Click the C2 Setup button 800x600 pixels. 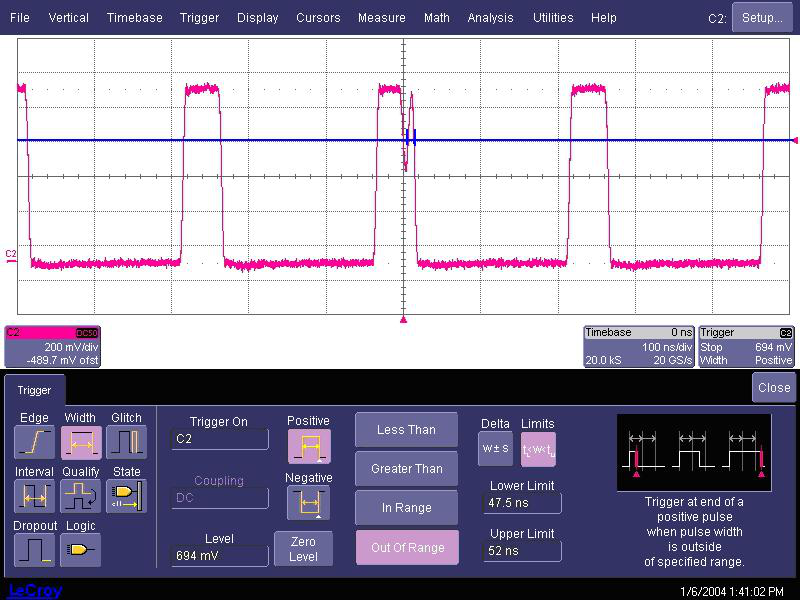pos(762,18)
